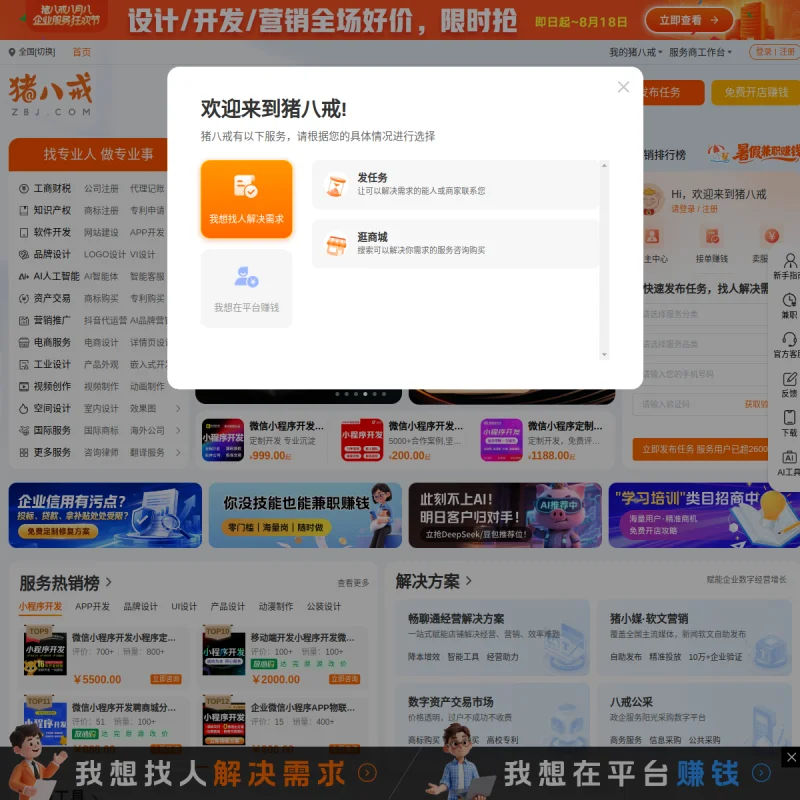Click the 登录 | 注册 button

[774, 52]
